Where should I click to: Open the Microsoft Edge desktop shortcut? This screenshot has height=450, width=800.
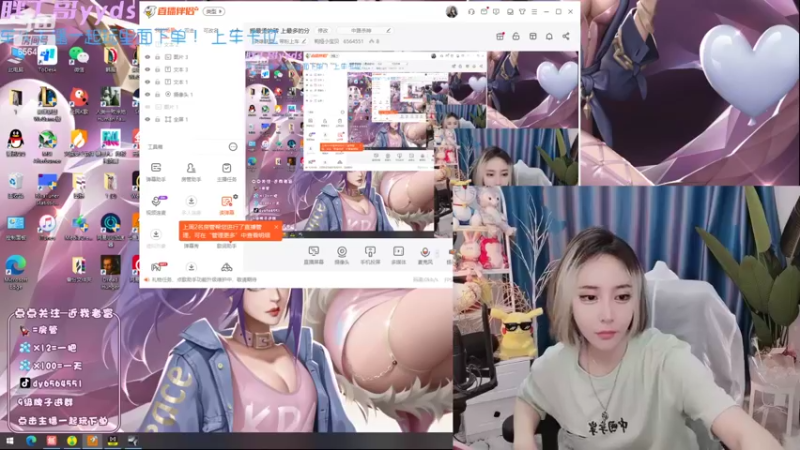pyautogui.click(x=15, y=272)
